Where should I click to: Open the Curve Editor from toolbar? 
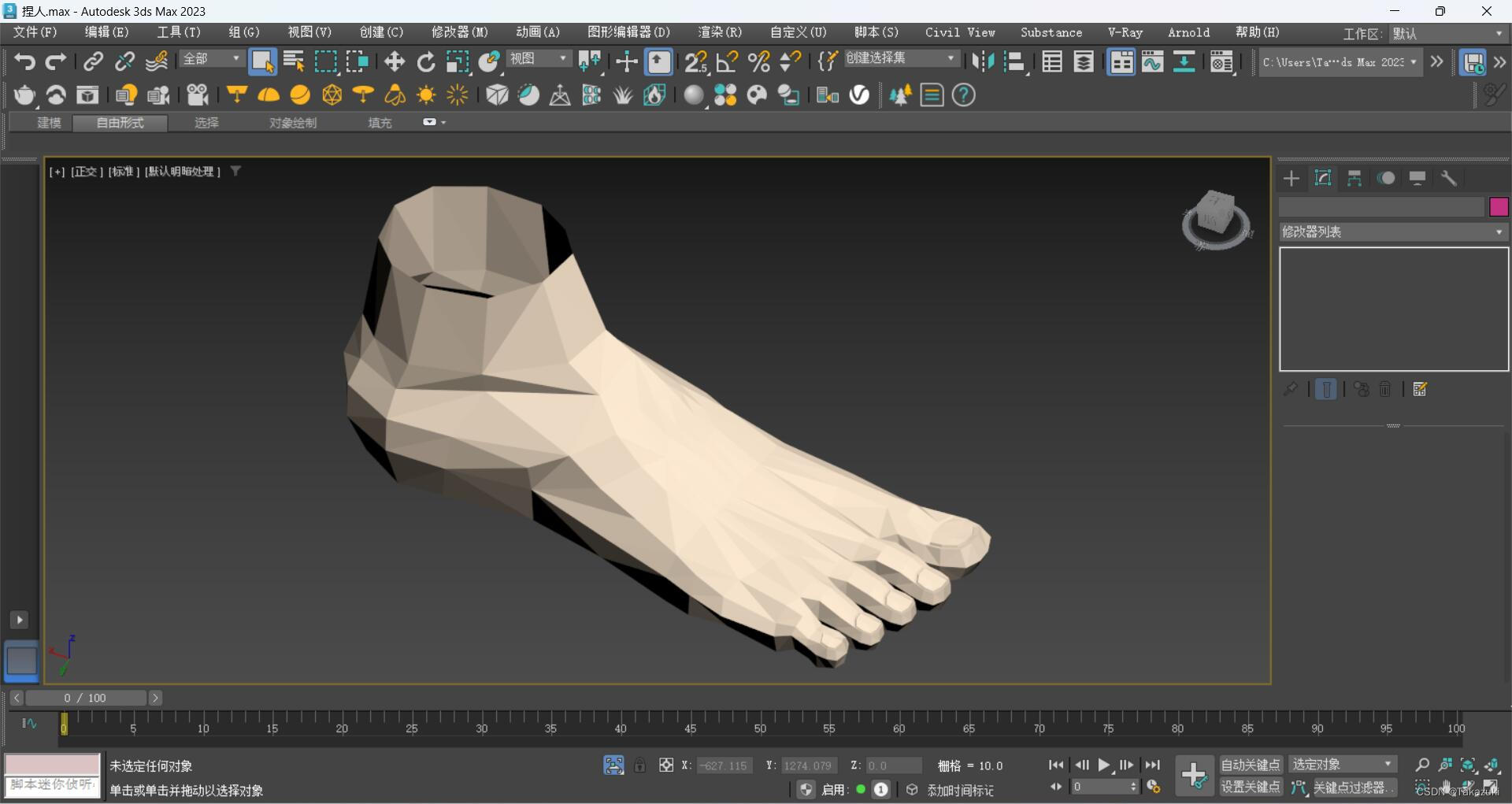(1152, 61)
